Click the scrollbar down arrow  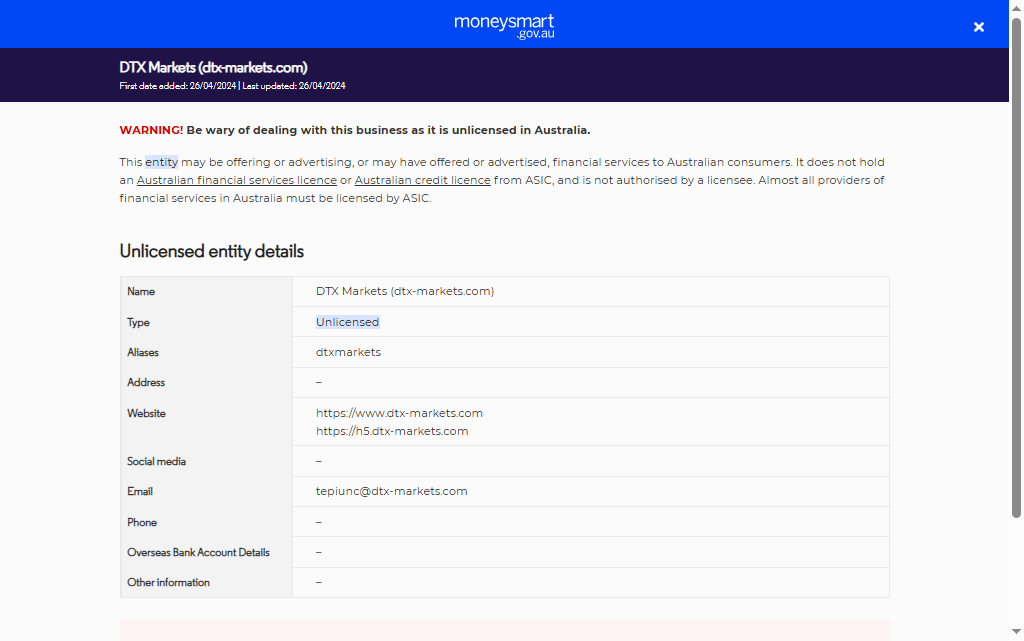[x=1016, y=634]
